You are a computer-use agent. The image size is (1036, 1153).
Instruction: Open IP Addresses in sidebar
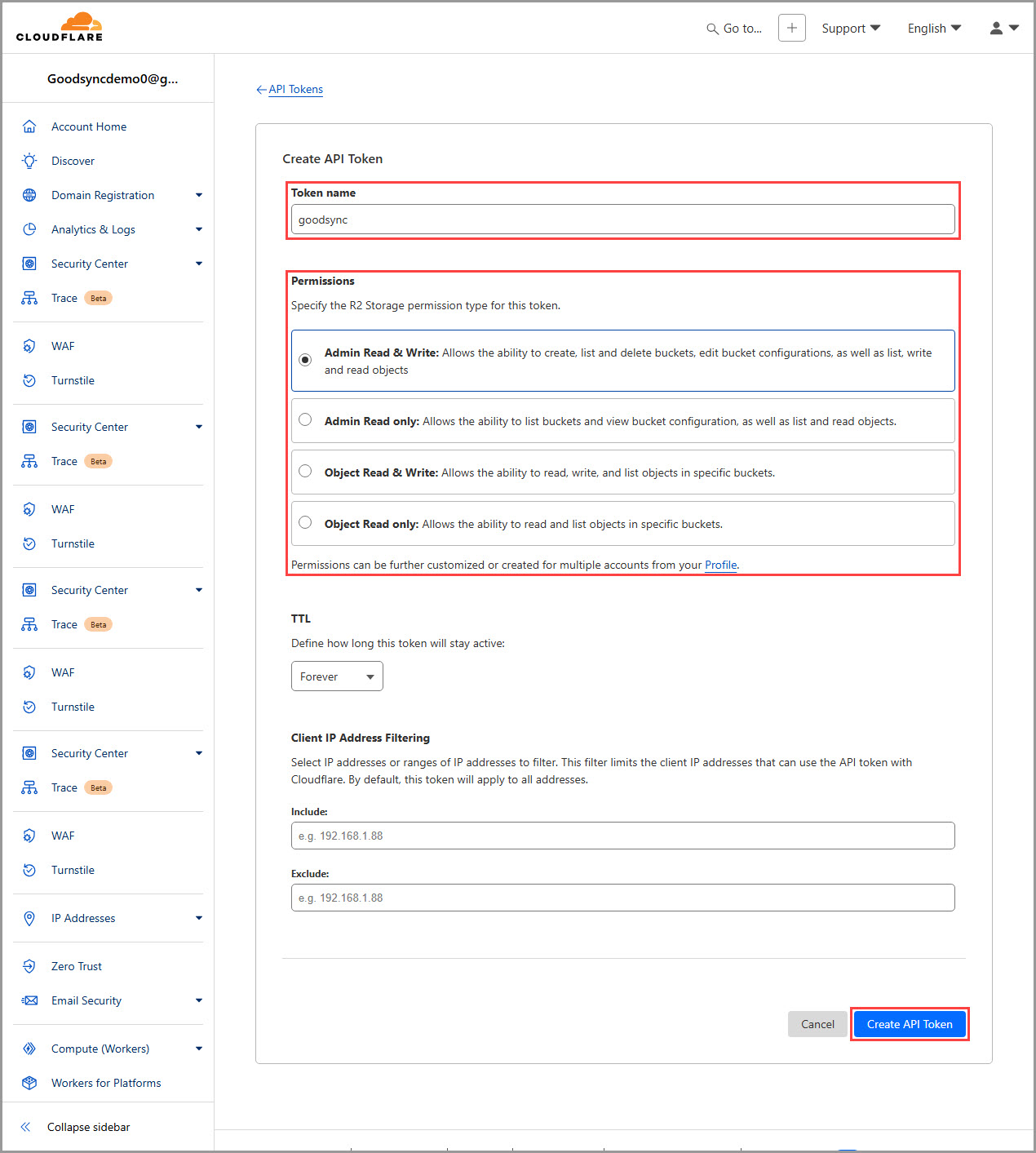point(83,918)
